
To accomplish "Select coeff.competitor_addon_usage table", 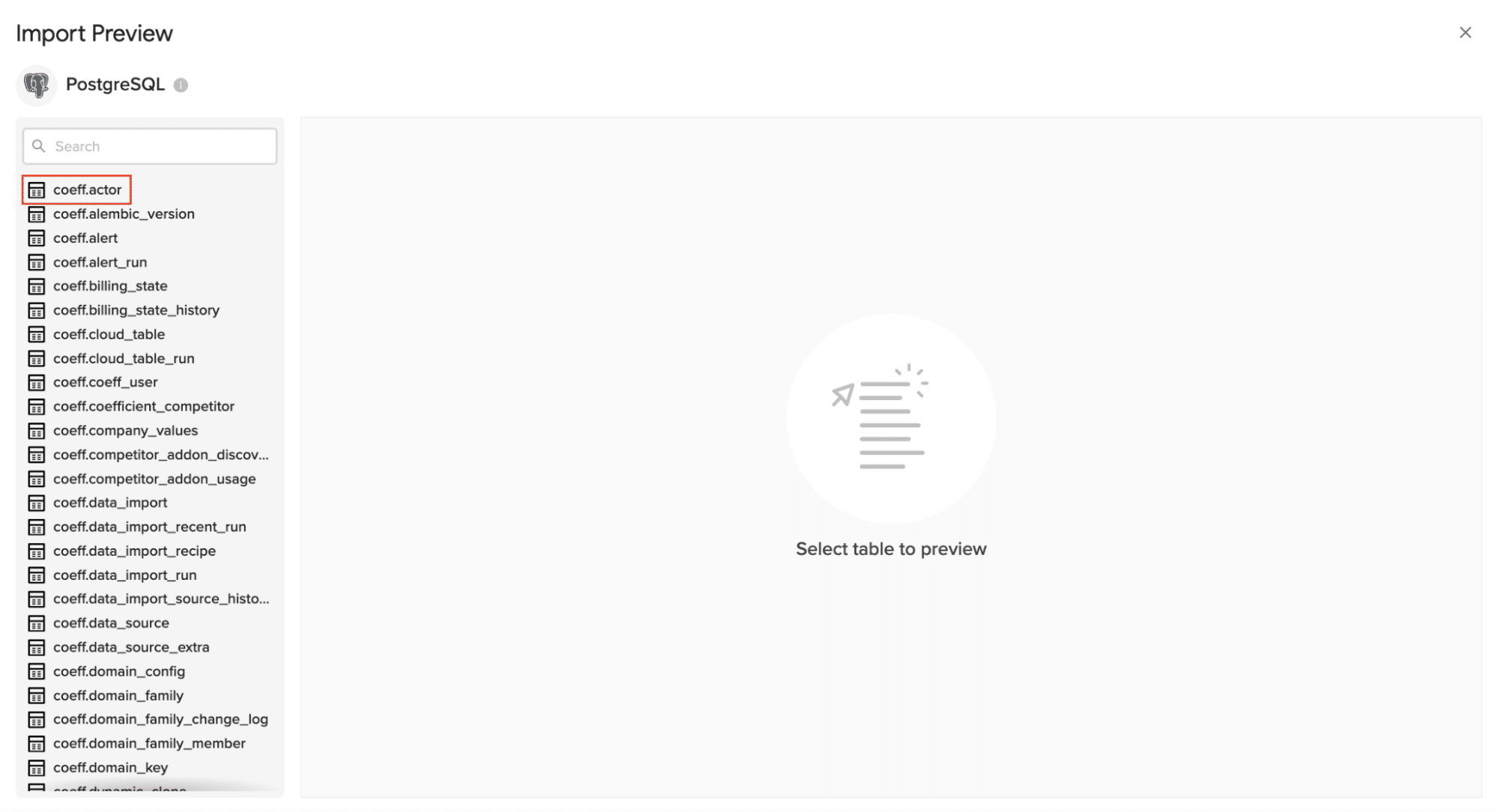I will coord(154,478).
